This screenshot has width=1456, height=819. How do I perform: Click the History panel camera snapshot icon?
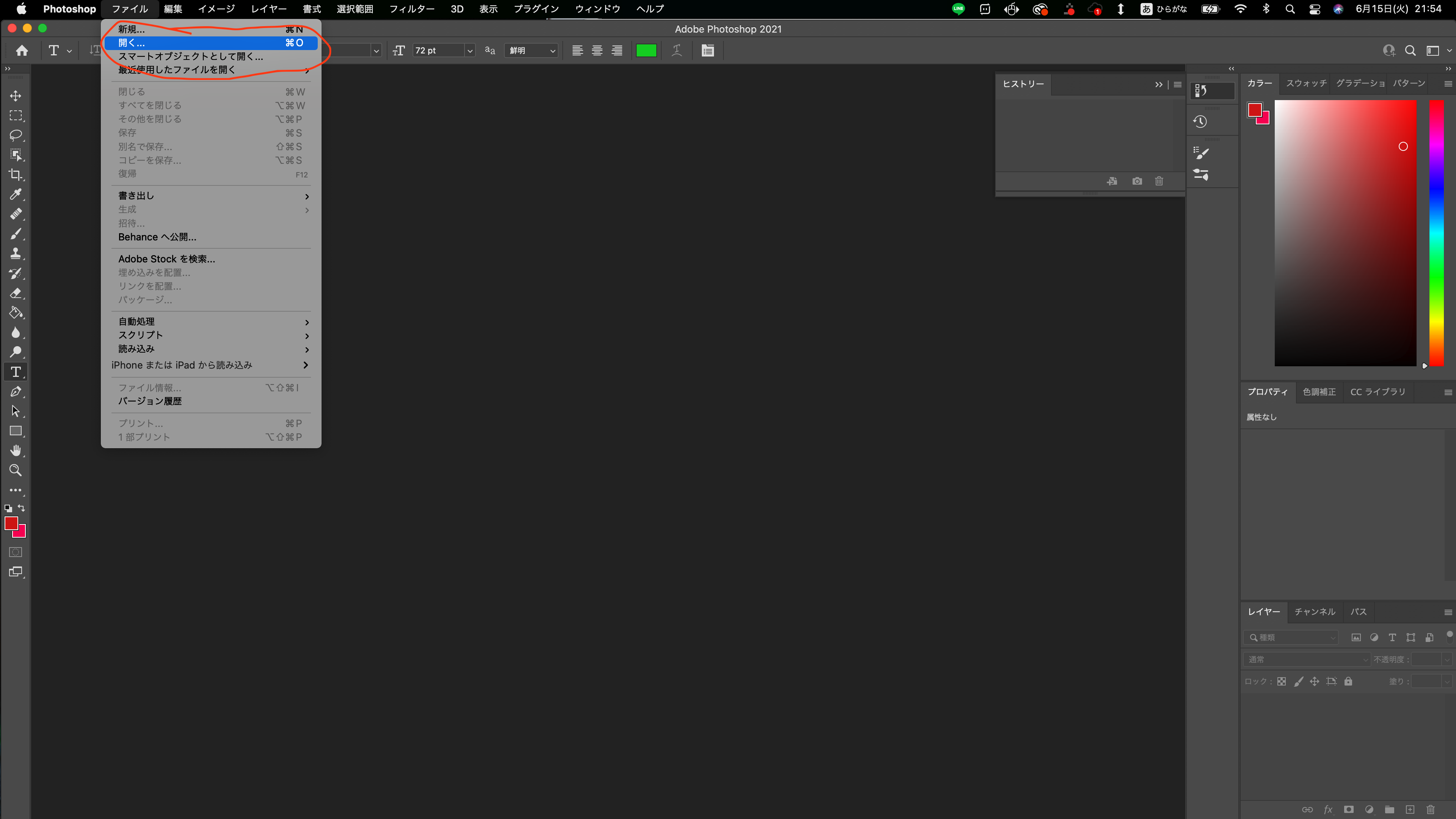1137,181
